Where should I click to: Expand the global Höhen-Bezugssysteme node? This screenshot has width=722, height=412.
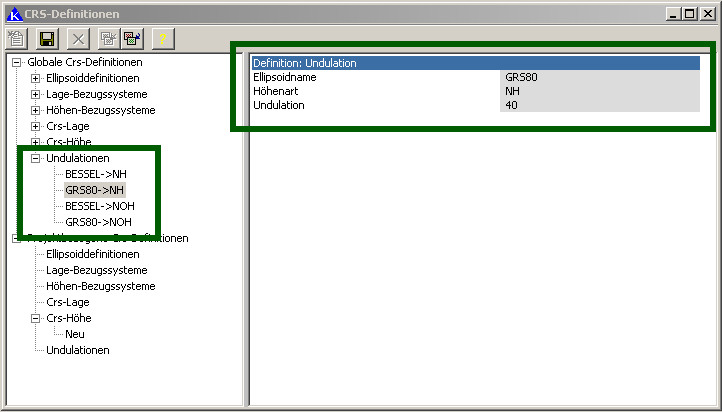pyautogui.click(x=36, y=110)
